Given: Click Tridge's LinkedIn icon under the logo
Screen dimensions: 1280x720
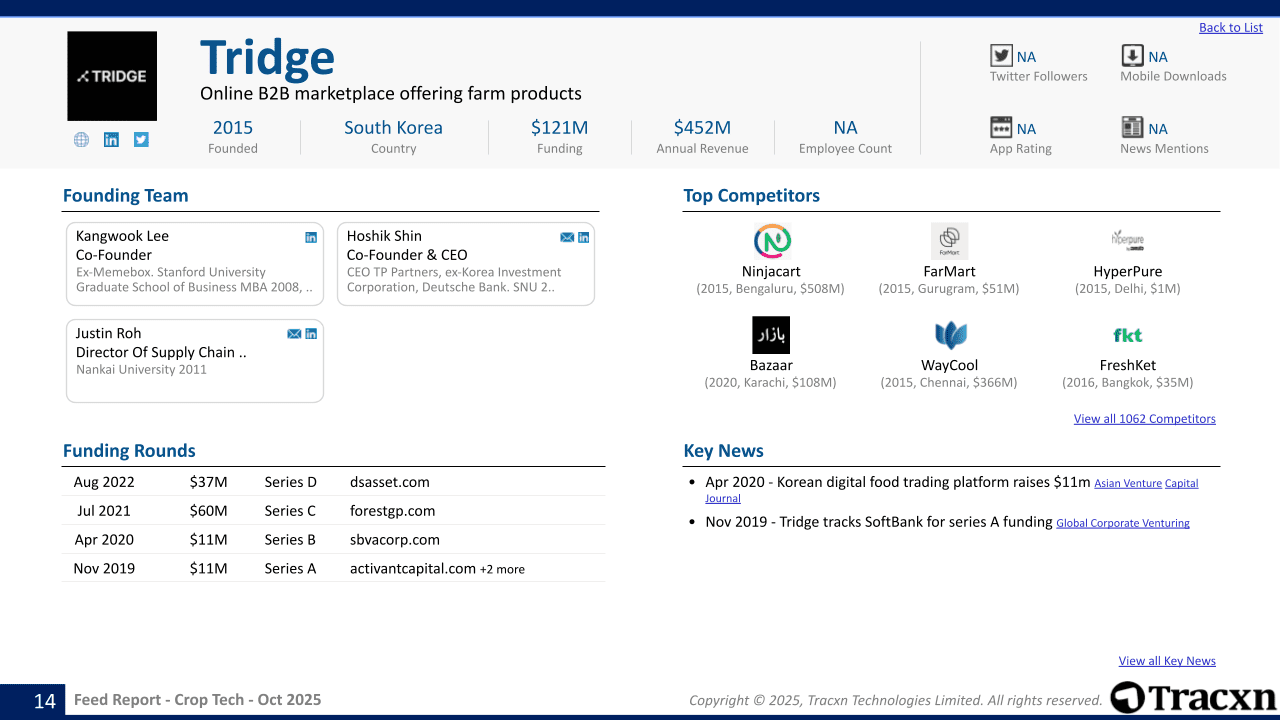Looking at the screenshot, I should (x=111, y=140).
